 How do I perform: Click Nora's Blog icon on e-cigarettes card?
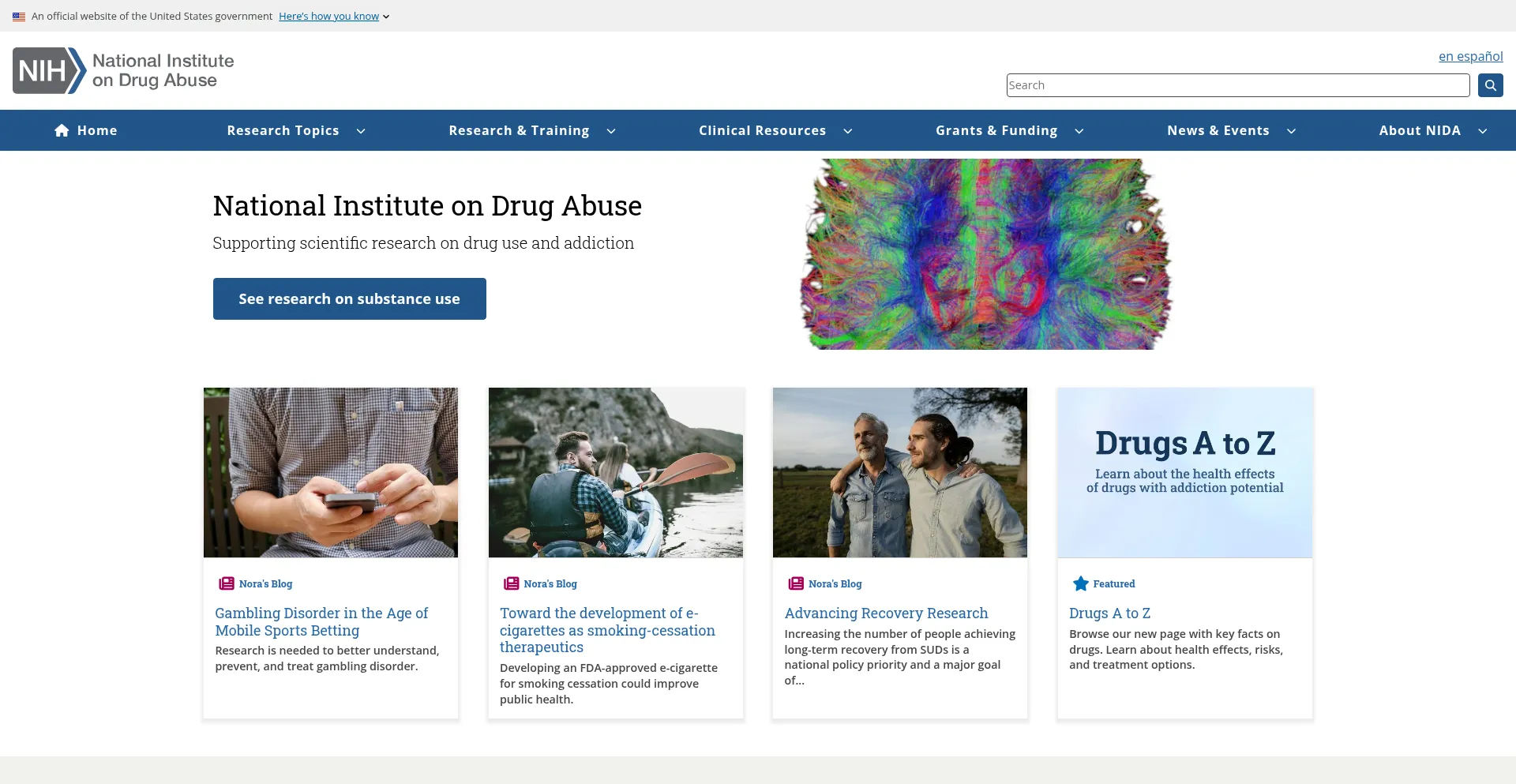(x=511, y=583)
